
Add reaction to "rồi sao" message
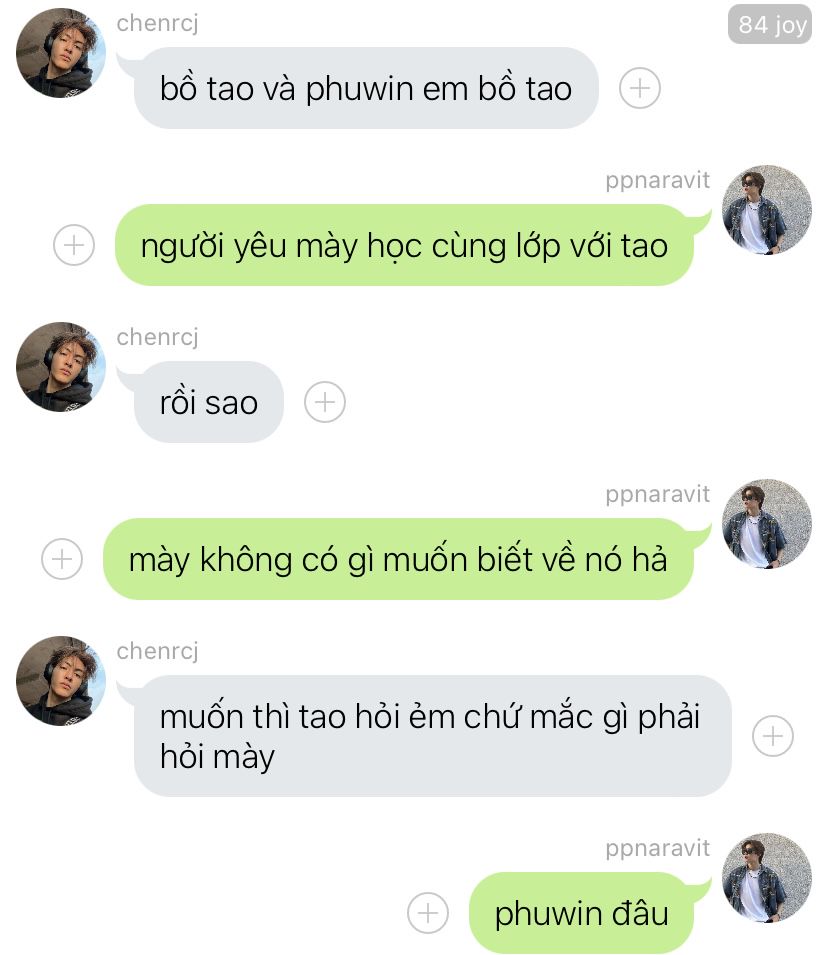325,402
